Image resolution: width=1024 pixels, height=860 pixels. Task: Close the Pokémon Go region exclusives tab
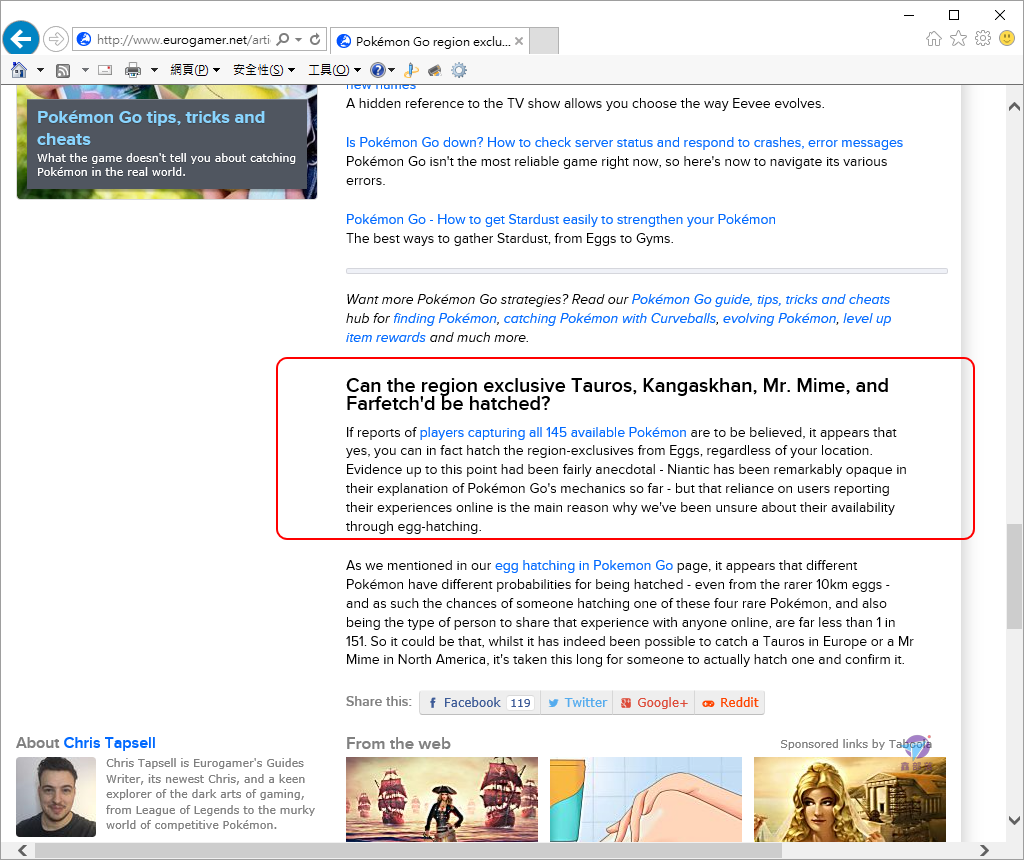[x=519, y=41]
